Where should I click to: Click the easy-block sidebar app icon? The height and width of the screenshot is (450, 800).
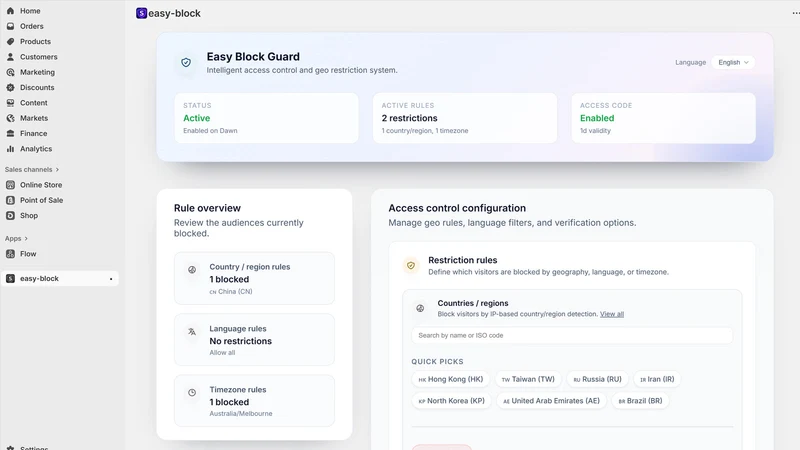[10, 279]
